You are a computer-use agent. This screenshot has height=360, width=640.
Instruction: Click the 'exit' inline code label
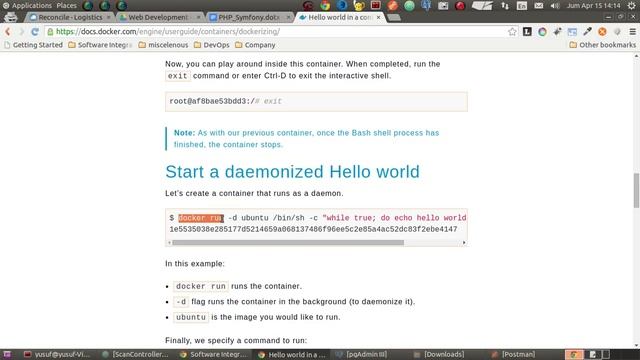tap(178, 76)
